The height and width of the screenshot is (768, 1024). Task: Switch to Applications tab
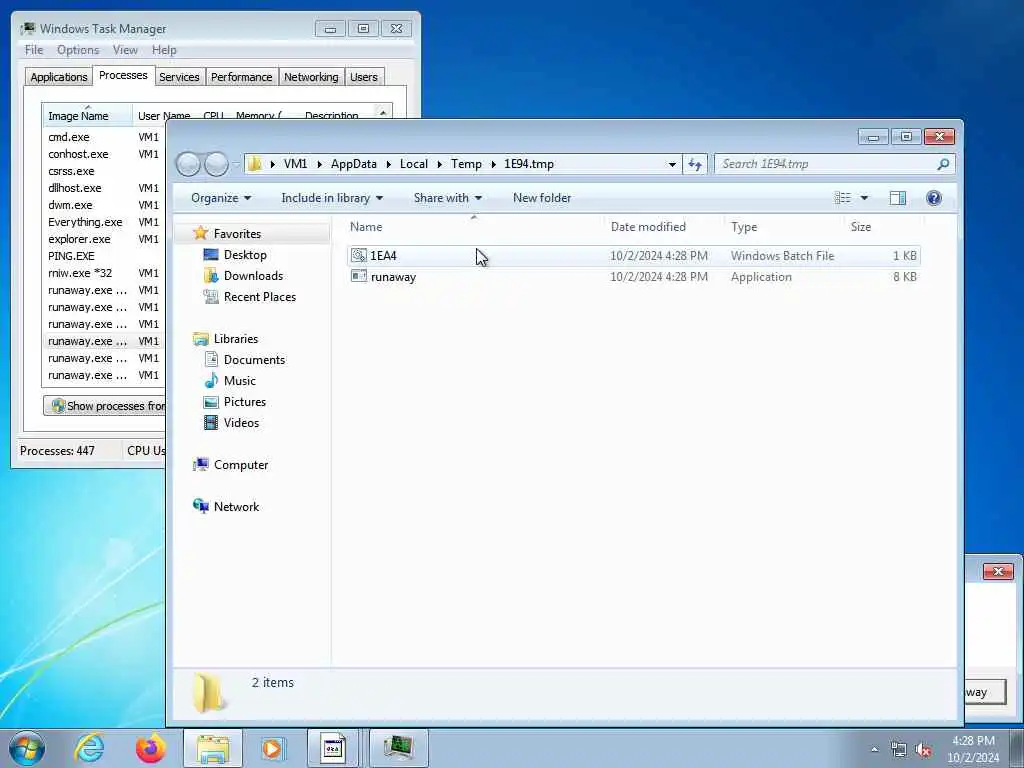click(59, 77)
